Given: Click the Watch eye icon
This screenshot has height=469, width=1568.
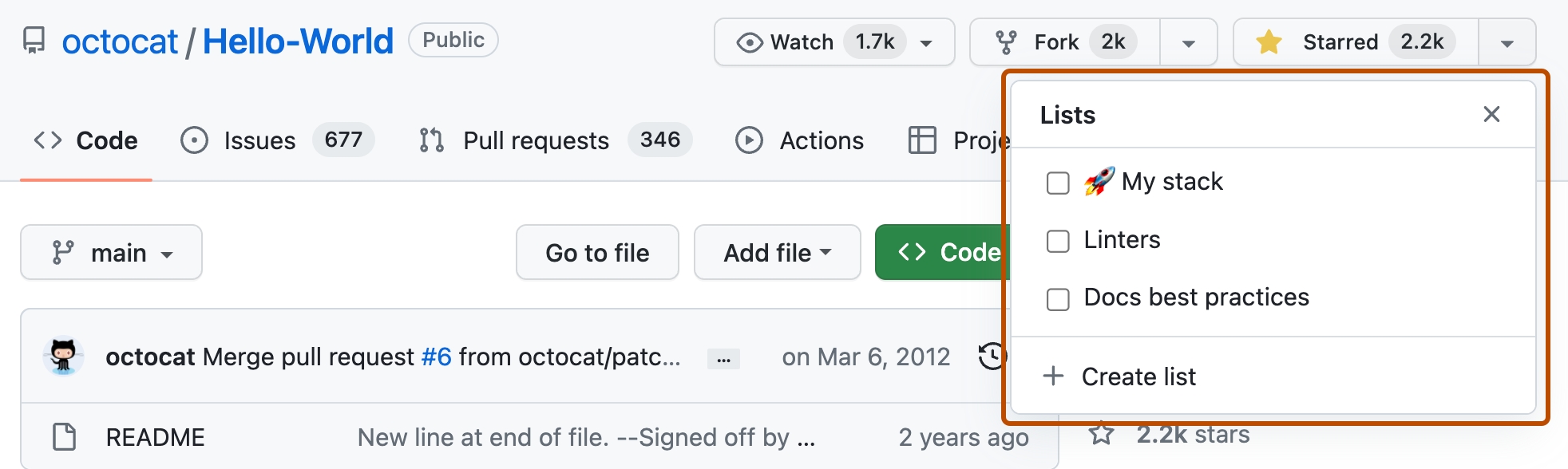Looking at the screenshot, I should [x=750, y=42].
